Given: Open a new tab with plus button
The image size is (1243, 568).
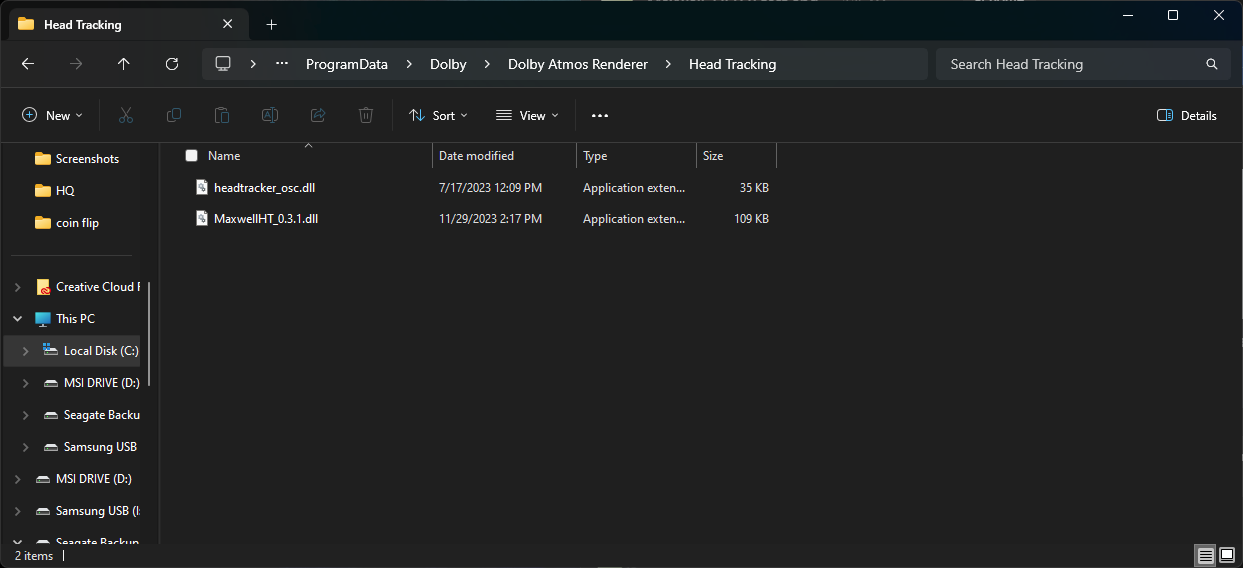Looking at the screenshot, I should pos(271,24).
